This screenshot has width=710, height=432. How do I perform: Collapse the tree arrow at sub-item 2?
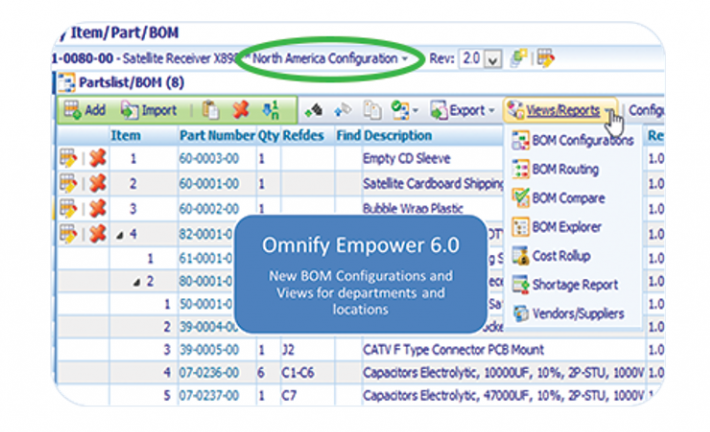point(136,283)
